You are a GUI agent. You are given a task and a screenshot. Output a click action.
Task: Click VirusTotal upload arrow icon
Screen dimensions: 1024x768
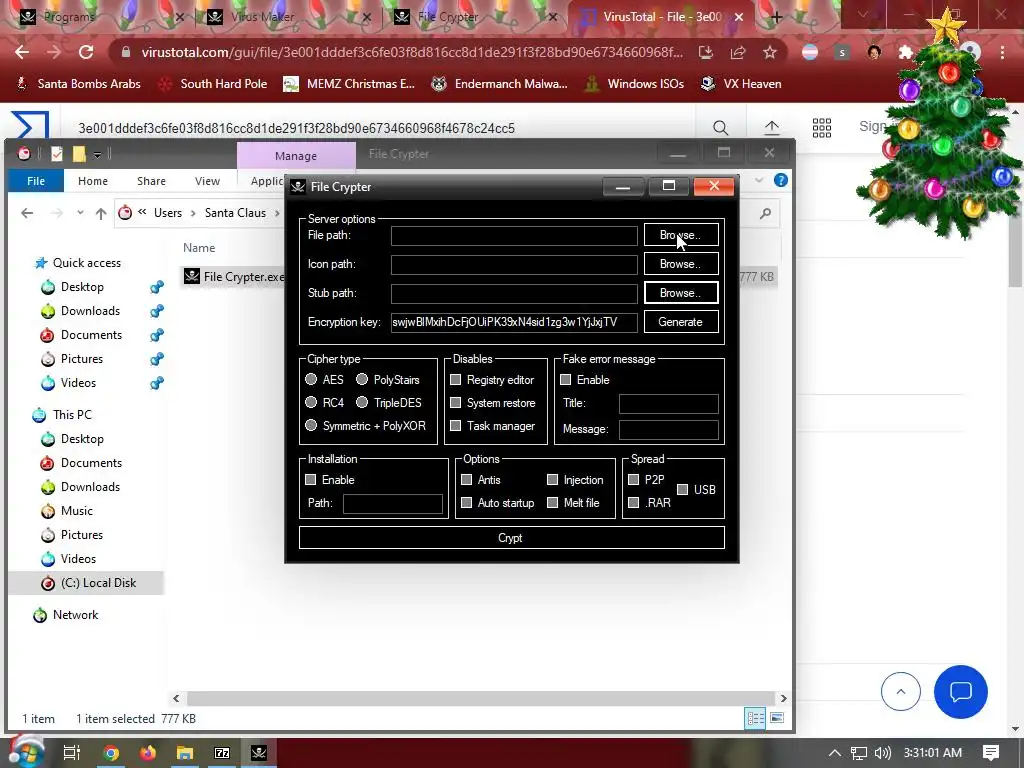point(771,127)
